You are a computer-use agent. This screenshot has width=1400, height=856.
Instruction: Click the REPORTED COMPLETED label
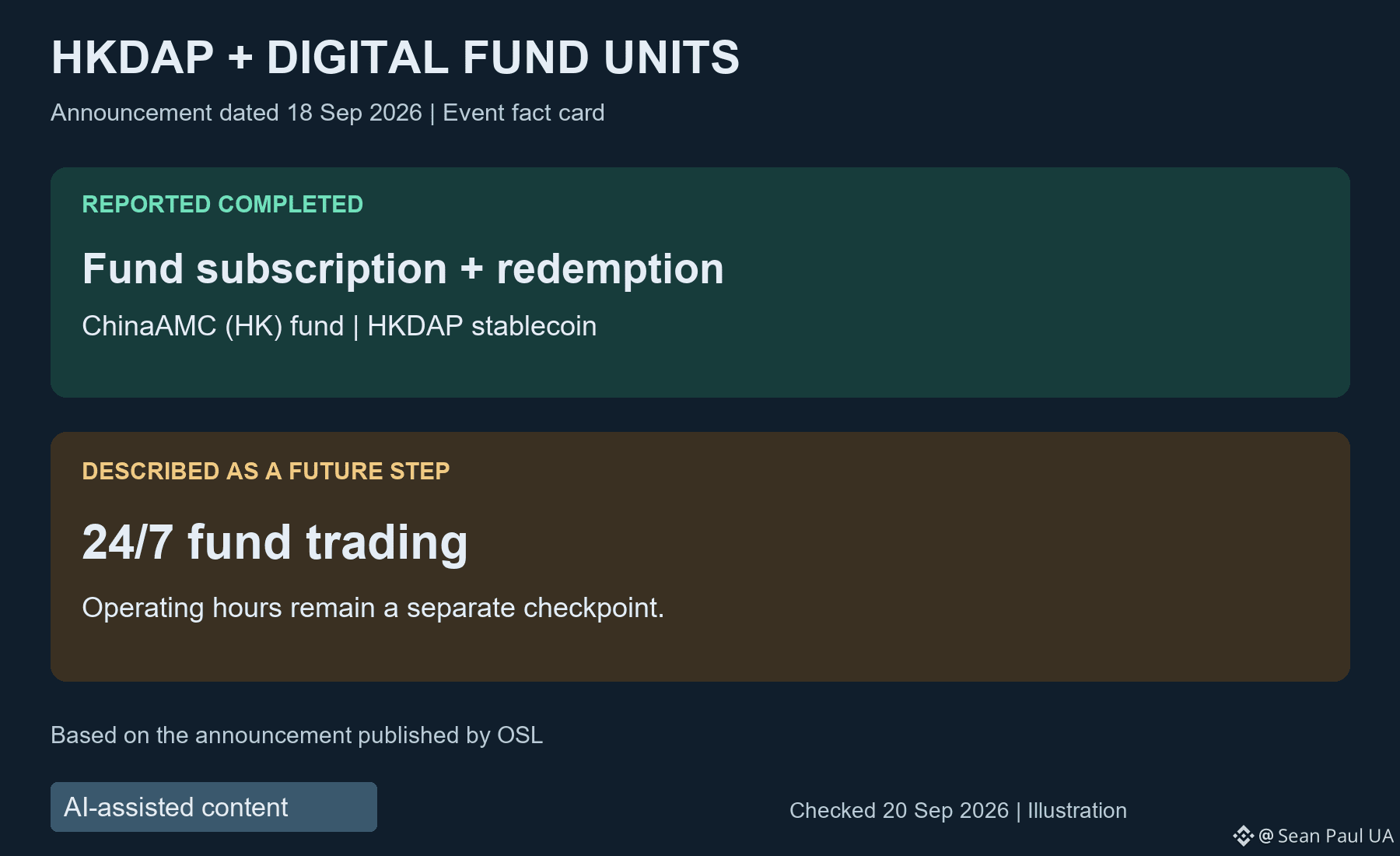(x=222, y=204)
